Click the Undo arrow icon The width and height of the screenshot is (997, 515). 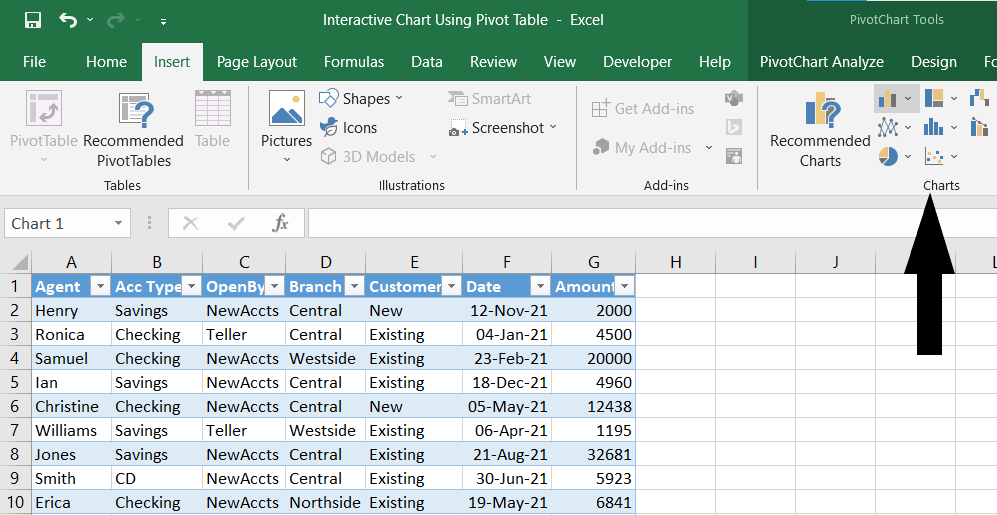pos(68,20)
